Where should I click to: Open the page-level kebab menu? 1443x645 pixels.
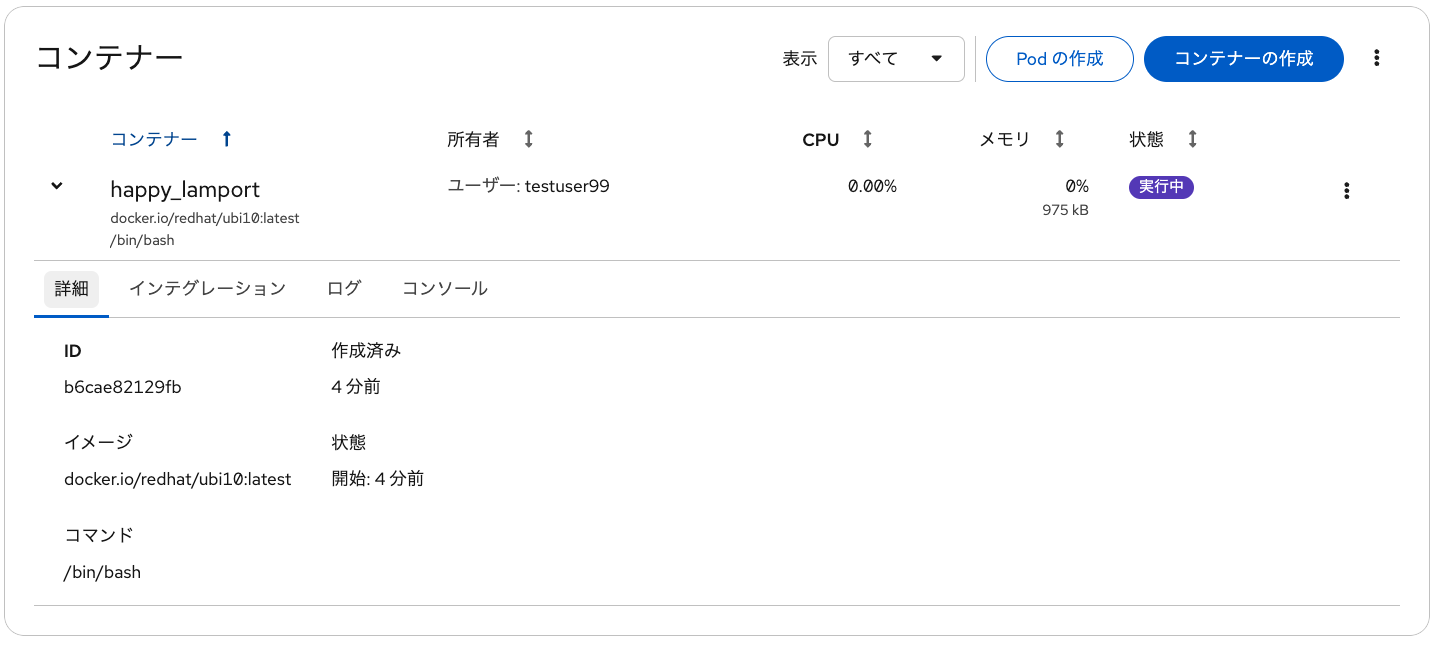click(1377, 58)
